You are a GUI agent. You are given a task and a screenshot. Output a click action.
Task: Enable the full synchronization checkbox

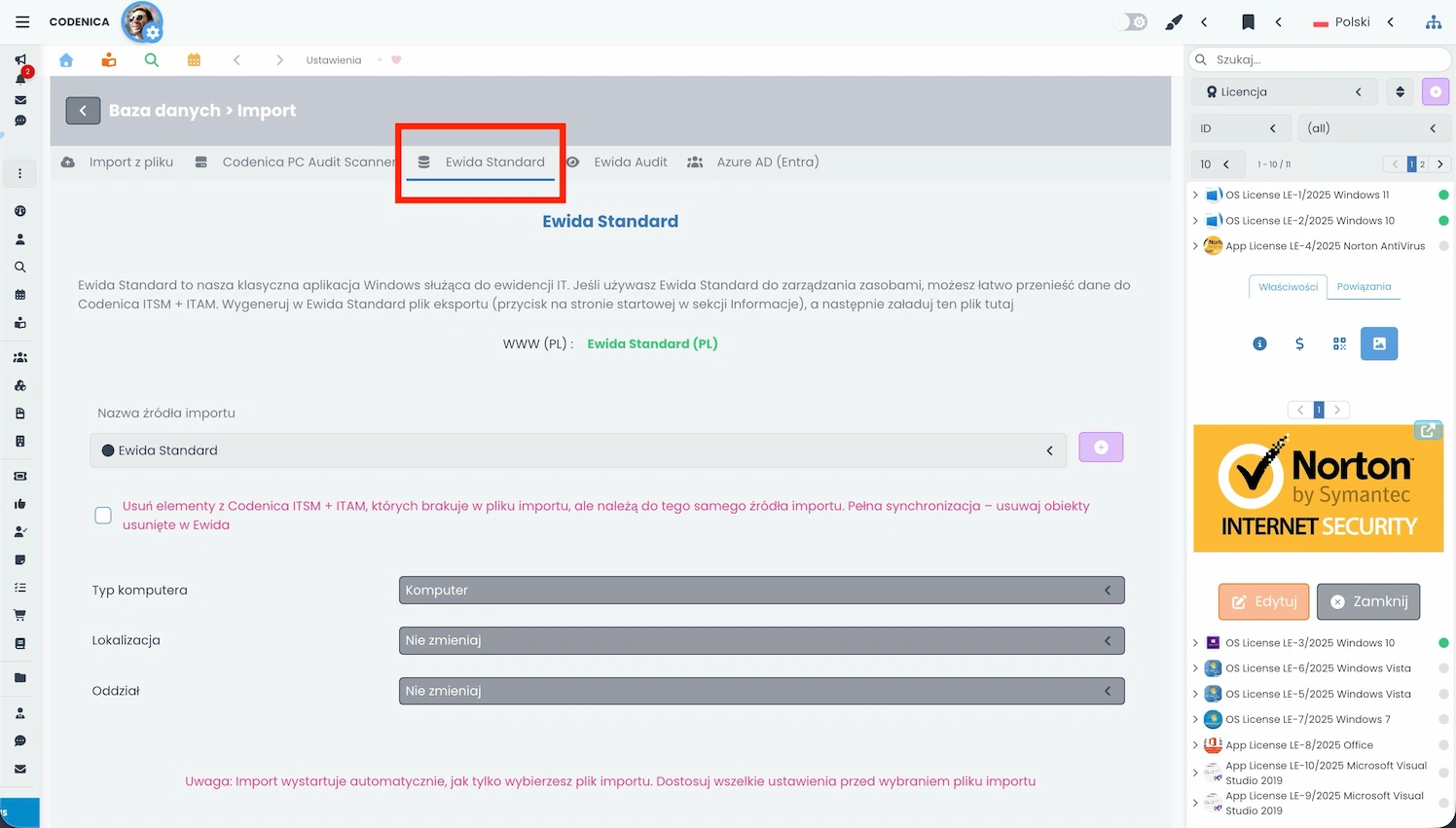(103, 516)
